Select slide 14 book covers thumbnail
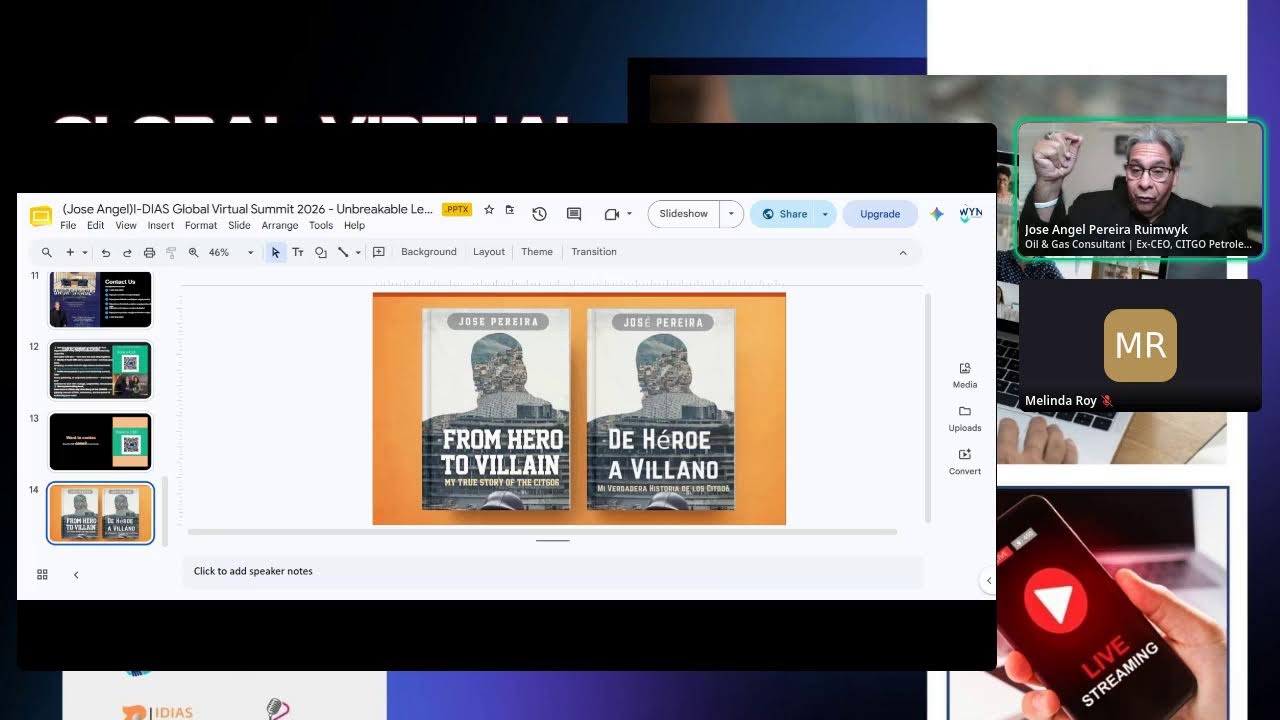This screenshot has height=720, width=1280. pyautogui.click(x=100, y=513)
